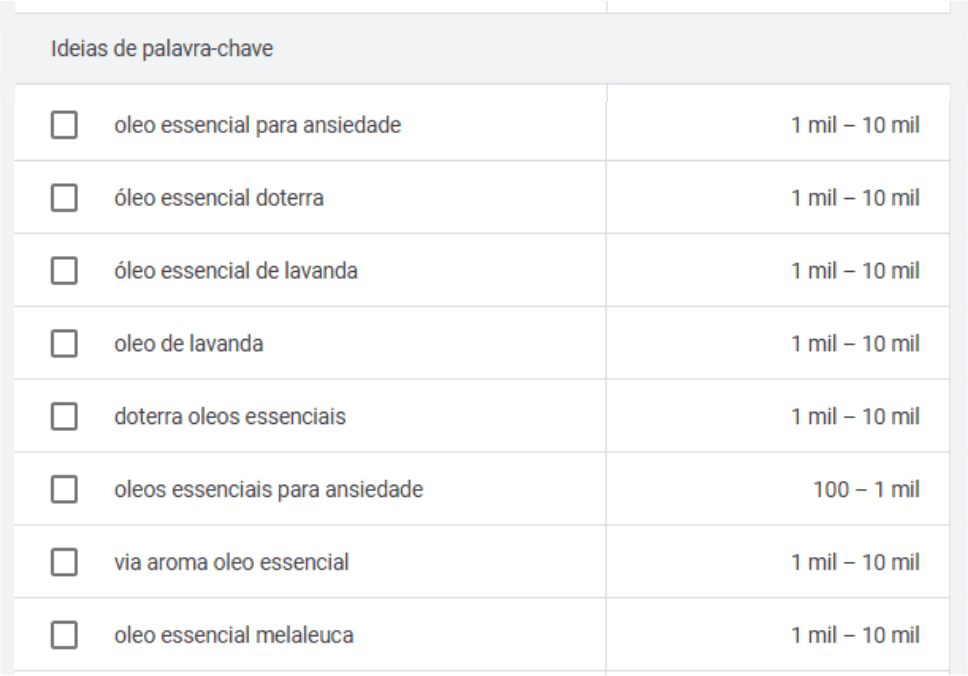Select the 'oleo de lavanda' keyword text

point(189,344)
